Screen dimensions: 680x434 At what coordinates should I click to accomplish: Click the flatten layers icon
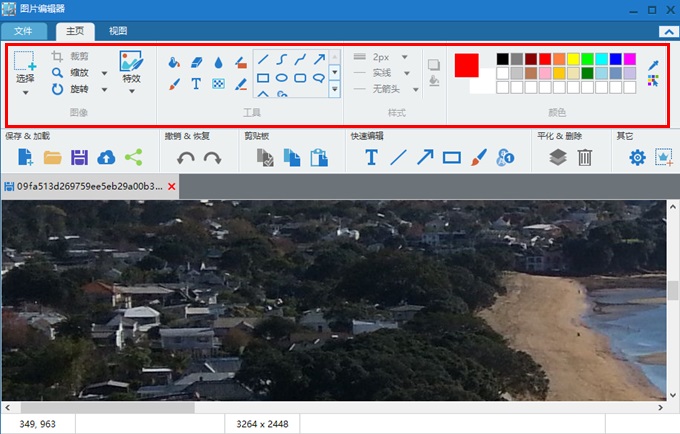coord(558,157)
